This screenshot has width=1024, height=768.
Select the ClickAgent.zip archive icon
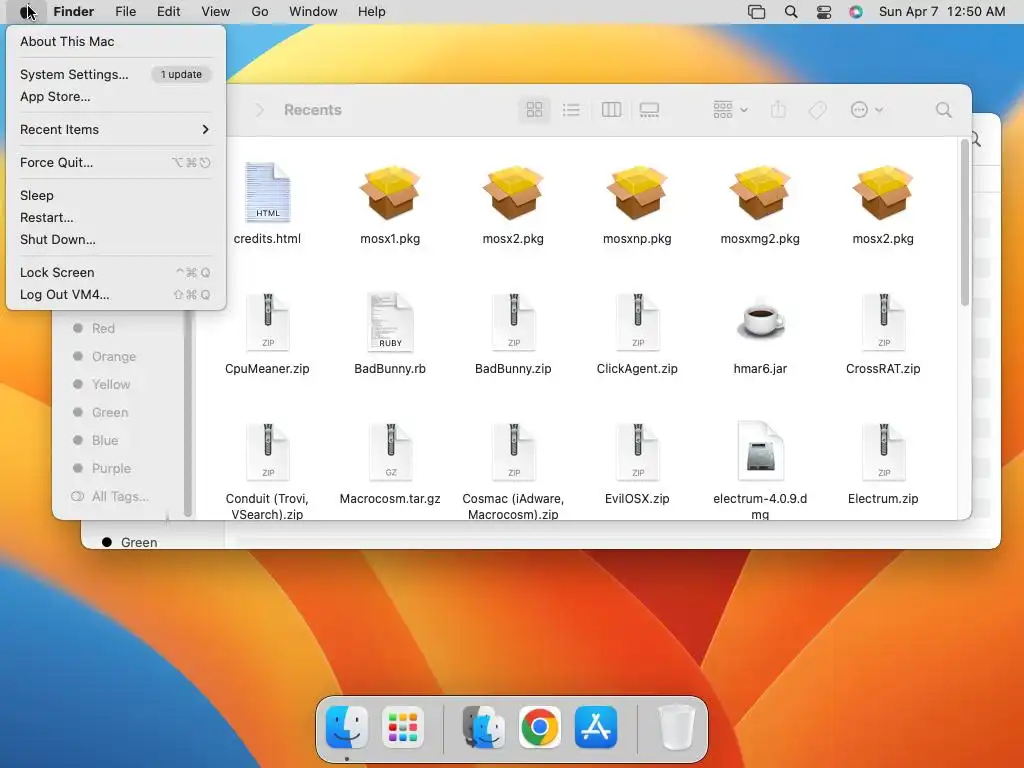click(637, 323)
